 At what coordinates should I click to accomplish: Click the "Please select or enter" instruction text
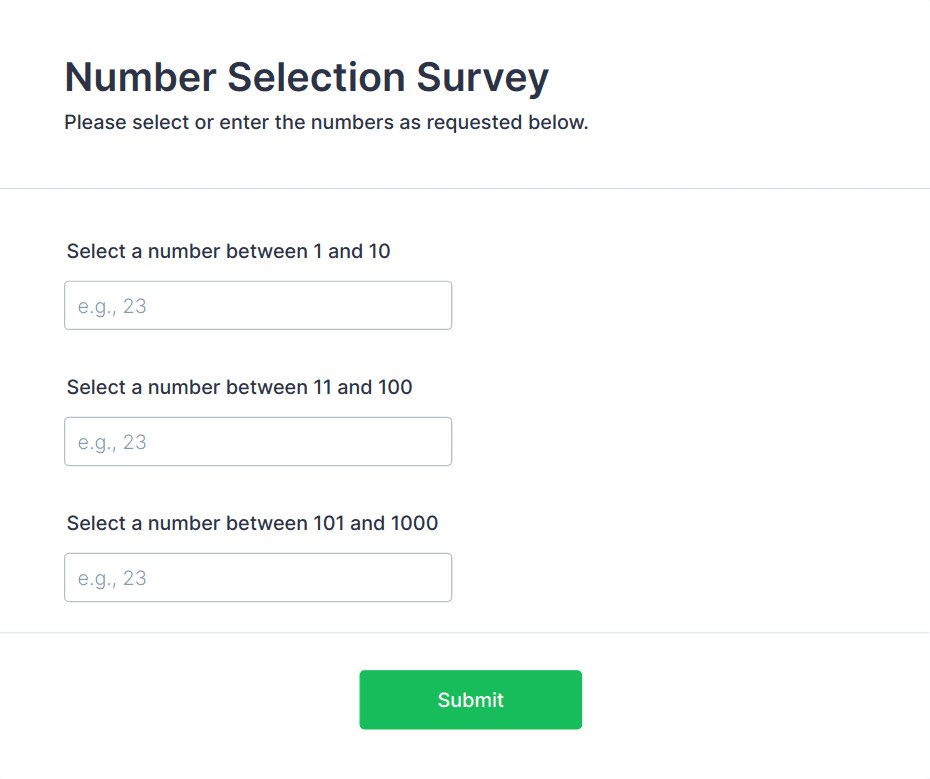[326, 123]
